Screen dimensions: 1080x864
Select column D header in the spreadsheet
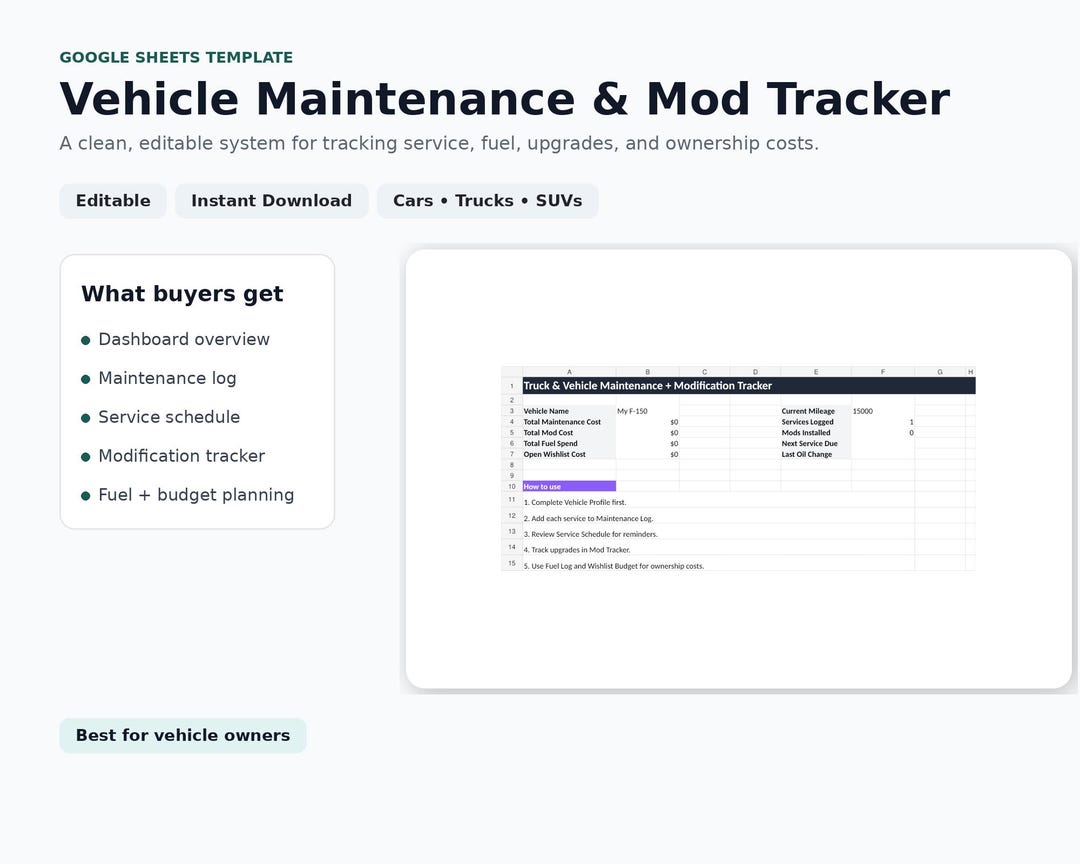pyautogui.click(x=756, y=372)
